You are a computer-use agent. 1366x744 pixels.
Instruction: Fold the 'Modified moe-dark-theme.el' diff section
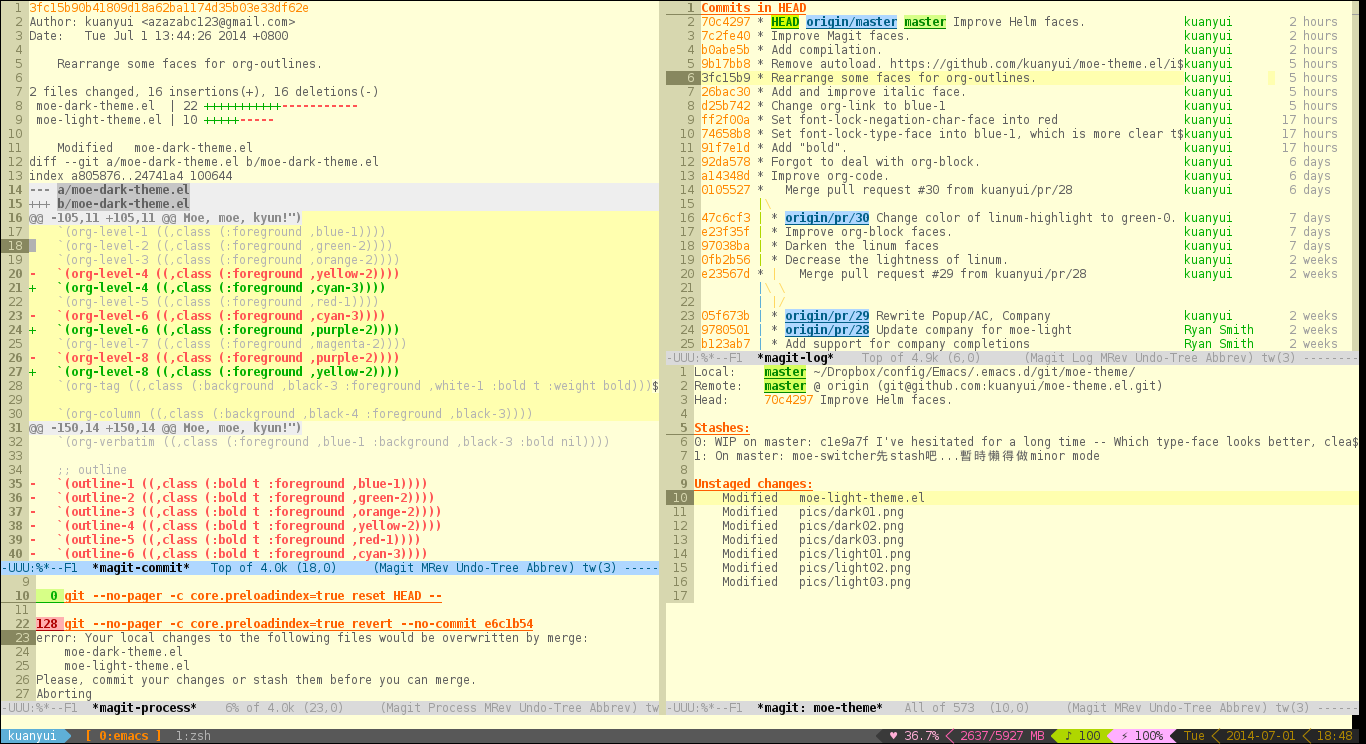pyautogui.click(x=155, y=148)
